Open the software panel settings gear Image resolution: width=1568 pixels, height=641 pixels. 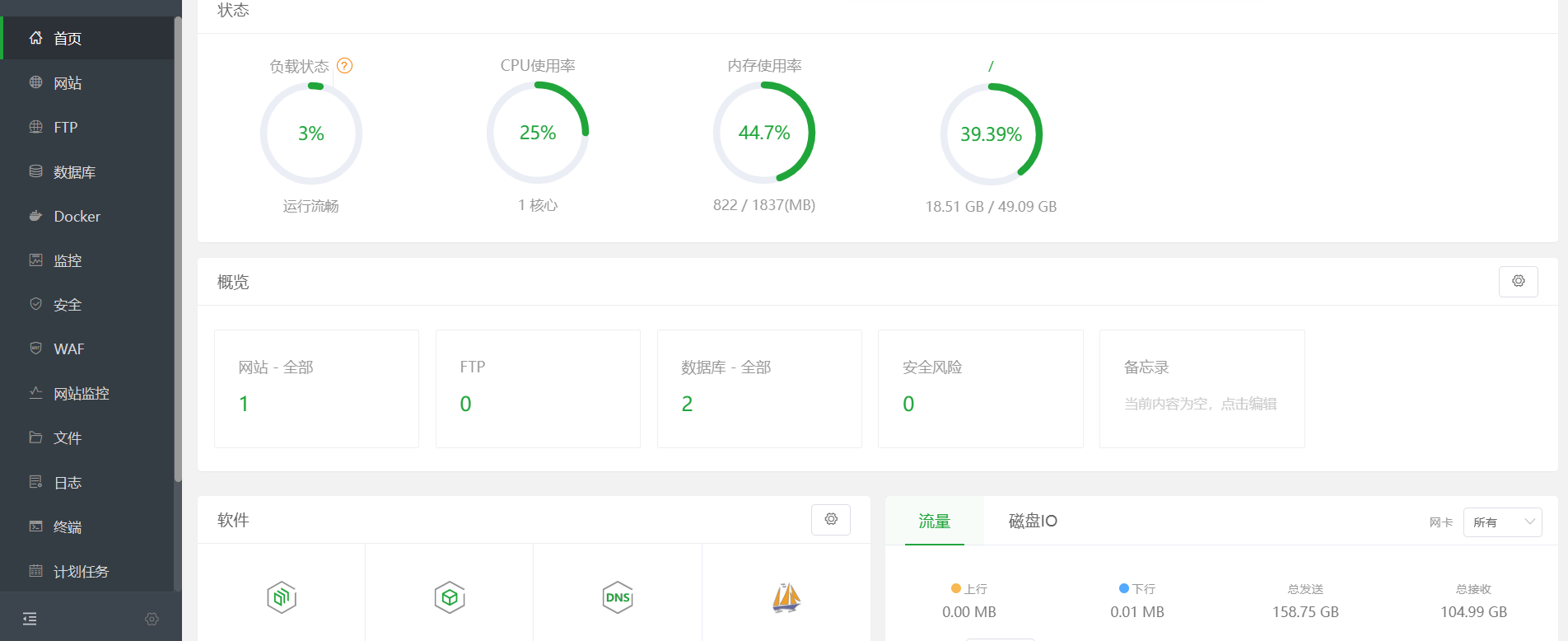[830, 520]
